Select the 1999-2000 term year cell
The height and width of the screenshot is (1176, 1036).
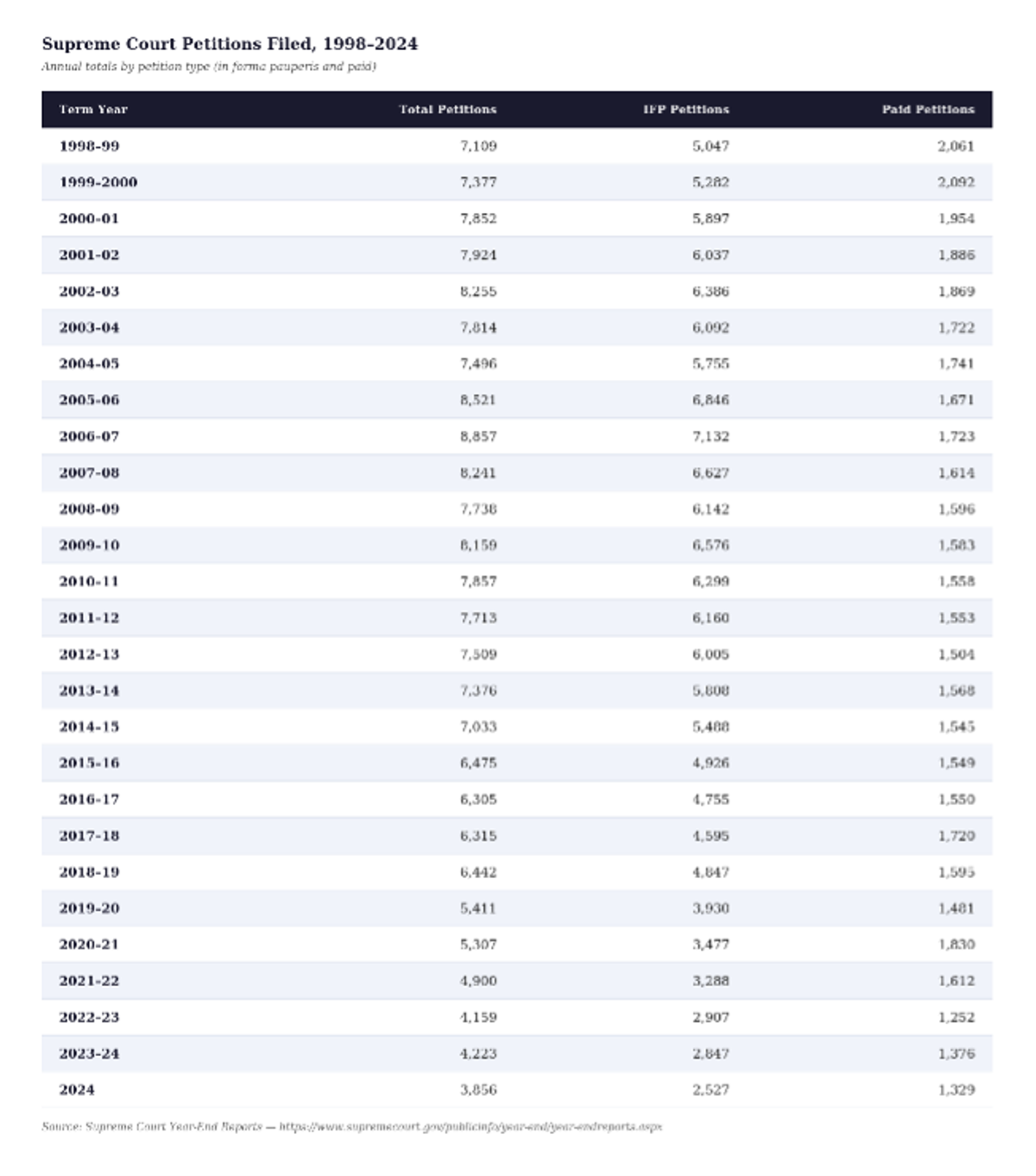[x=98, y=182]
